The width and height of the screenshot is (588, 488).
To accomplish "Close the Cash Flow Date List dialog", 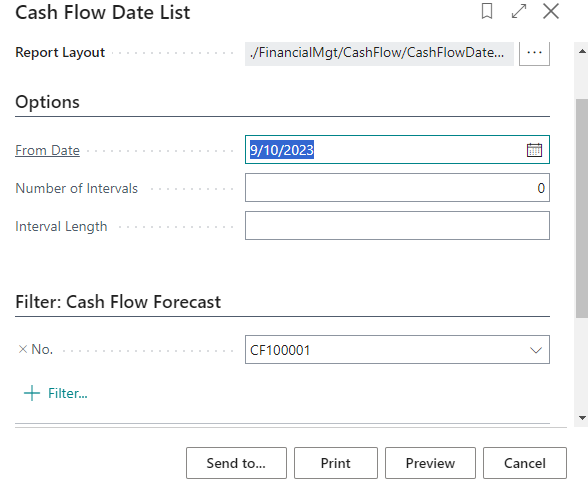I will 551,11.
